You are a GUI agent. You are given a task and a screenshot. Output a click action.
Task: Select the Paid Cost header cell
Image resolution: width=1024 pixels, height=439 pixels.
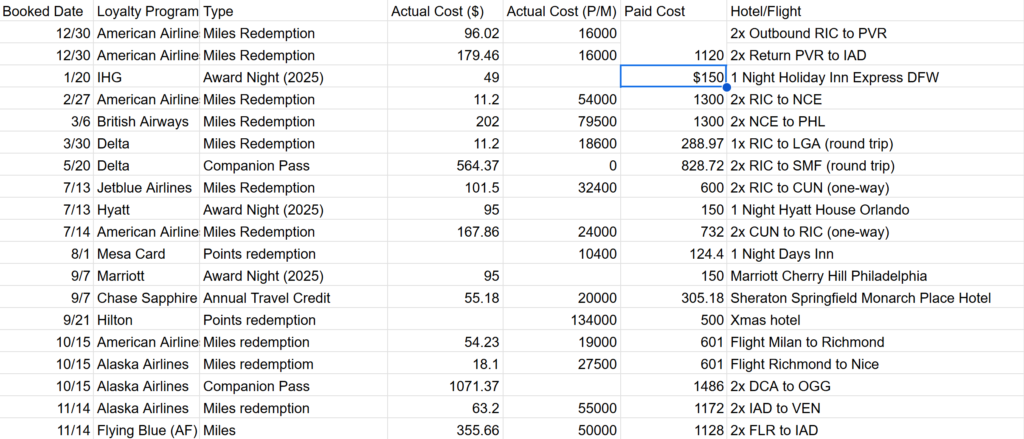coord(656,11)
